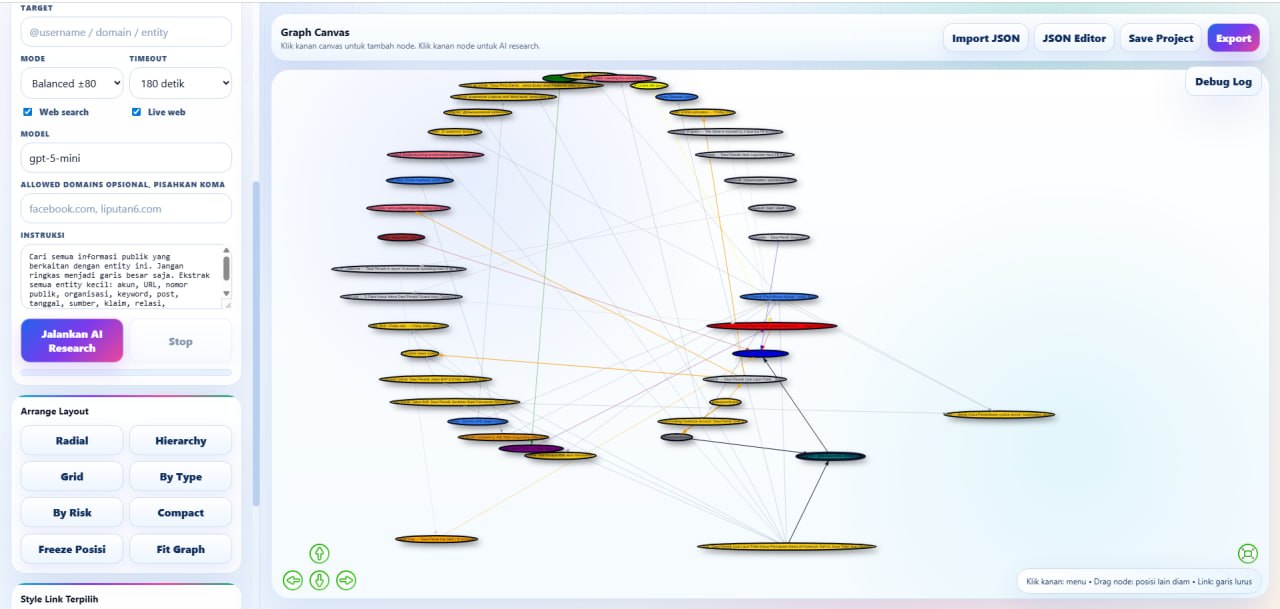Apply the Grid layout
The width and height of the screenshot is (1280, 609).
[72, 476]
